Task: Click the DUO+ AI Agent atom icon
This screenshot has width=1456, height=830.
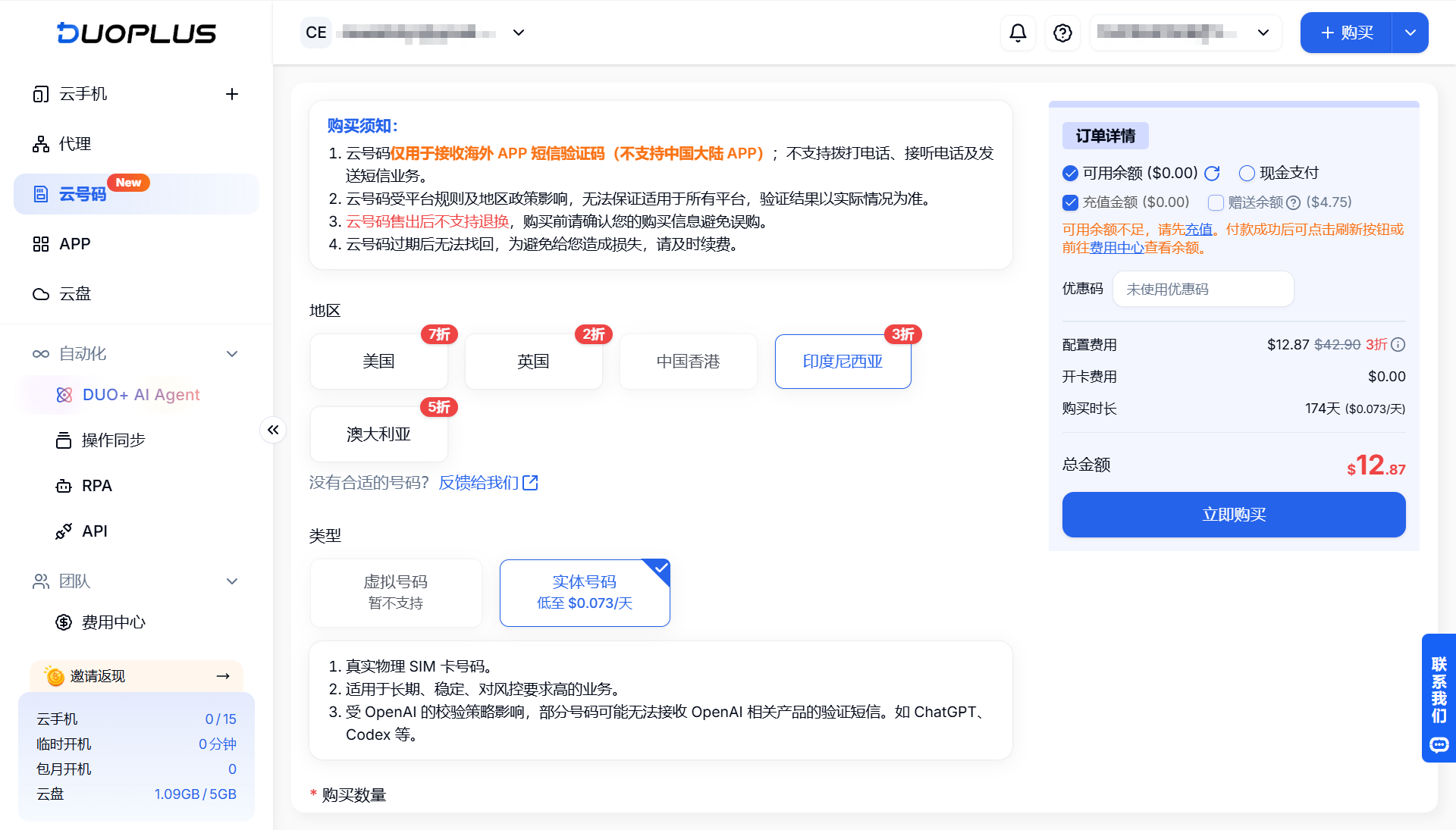Action: coord(64,395)
